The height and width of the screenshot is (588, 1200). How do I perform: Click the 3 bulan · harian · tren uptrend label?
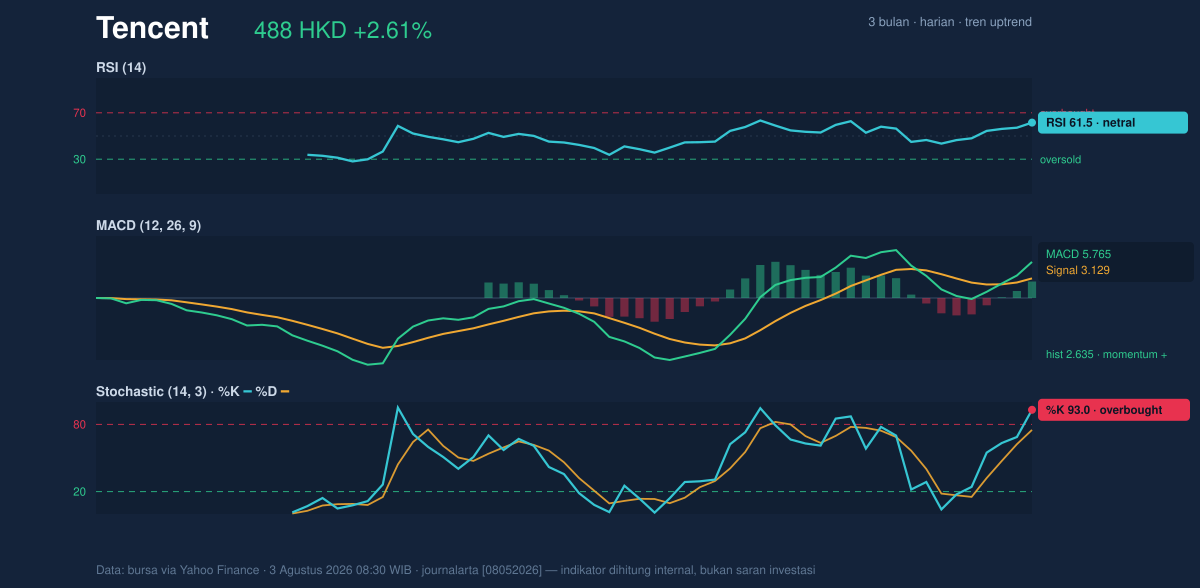coord(950,22)
